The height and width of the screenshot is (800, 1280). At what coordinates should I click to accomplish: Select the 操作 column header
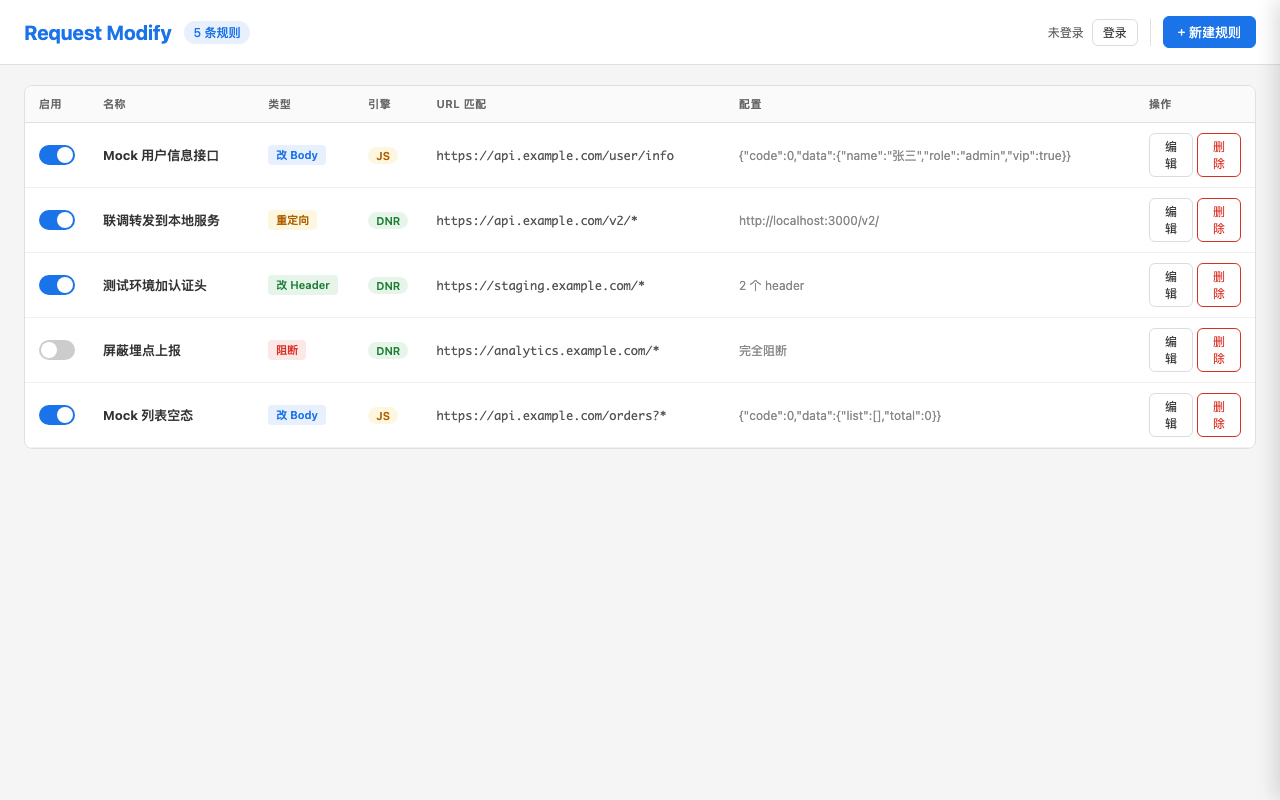click(1160, 104)
